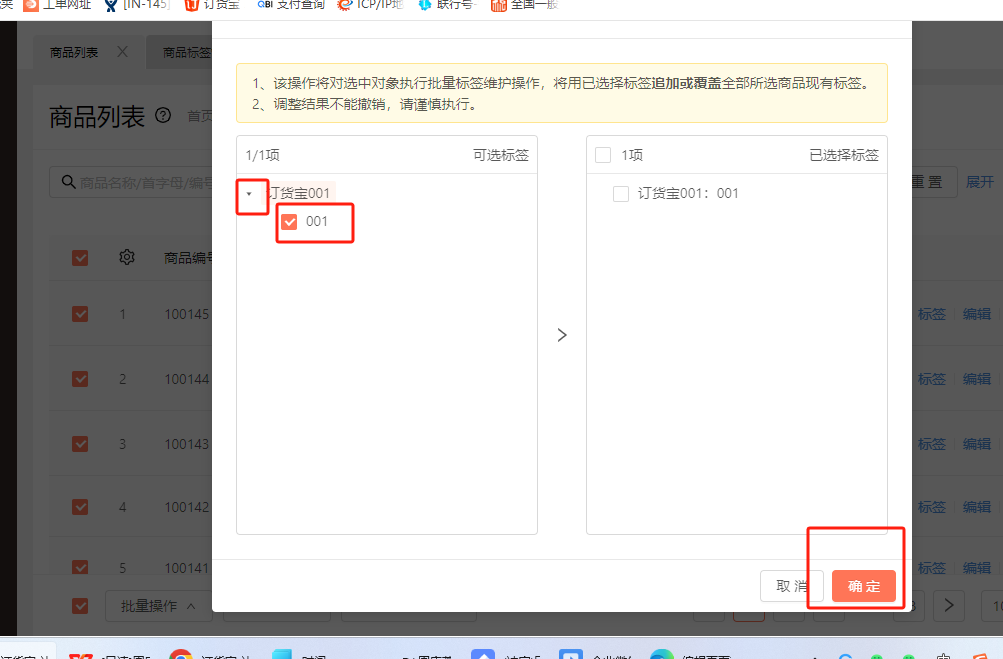Click the 已选择标签 panel header text
The width and height of the screenshot is (1003, 659).
pos(844,155)
